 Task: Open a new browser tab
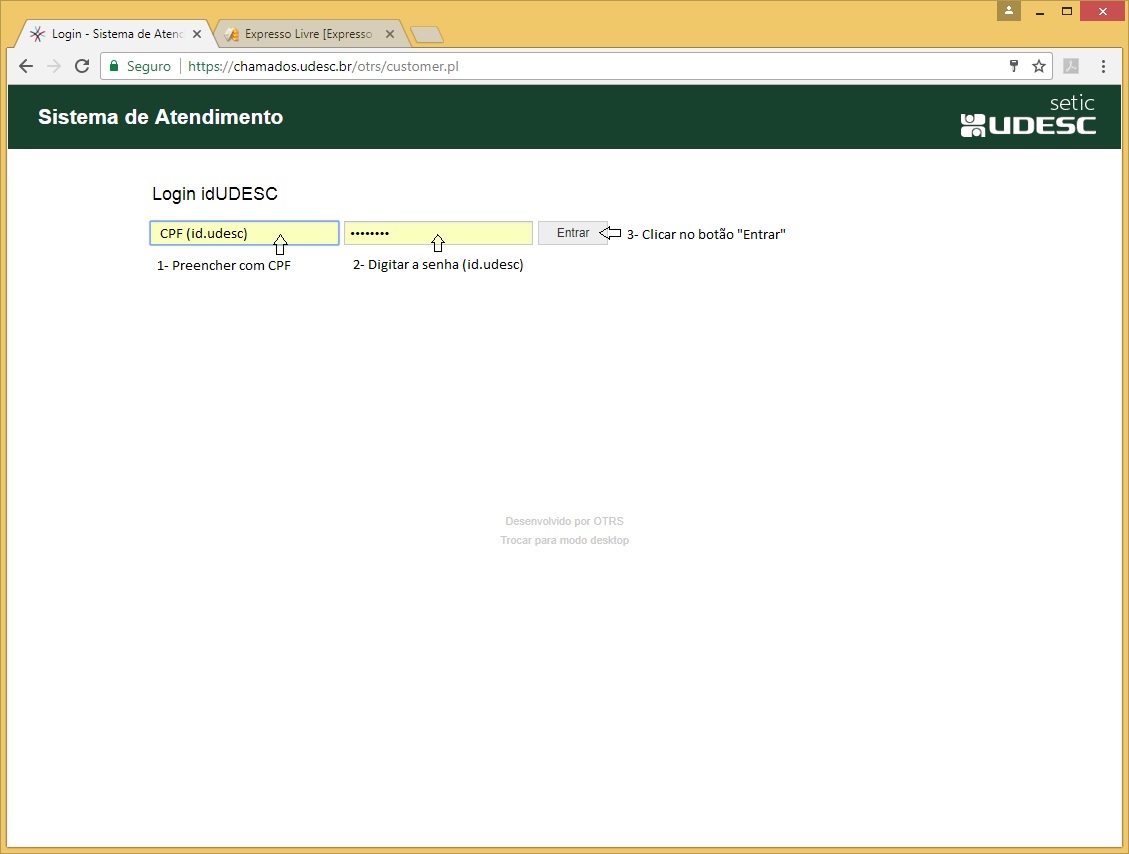[x=427, y=35]
